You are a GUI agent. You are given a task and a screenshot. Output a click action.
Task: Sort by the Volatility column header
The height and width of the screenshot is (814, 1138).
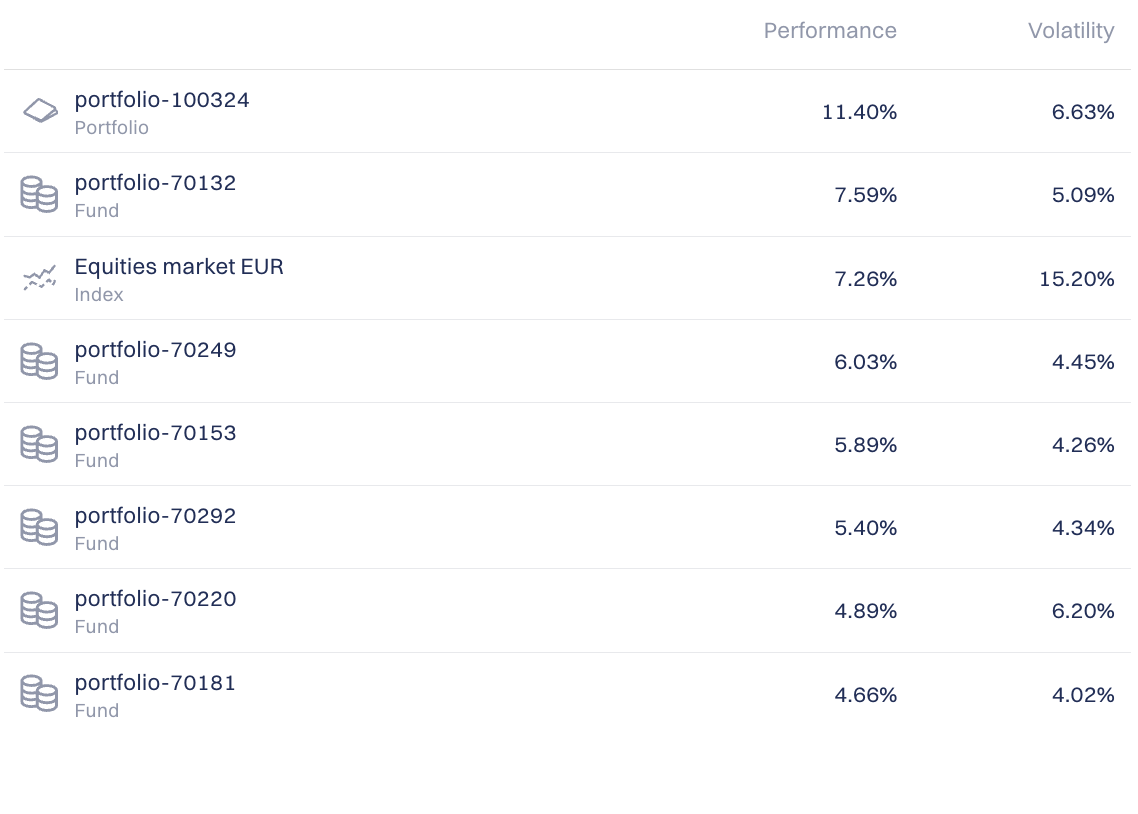tap(1070, 31)
